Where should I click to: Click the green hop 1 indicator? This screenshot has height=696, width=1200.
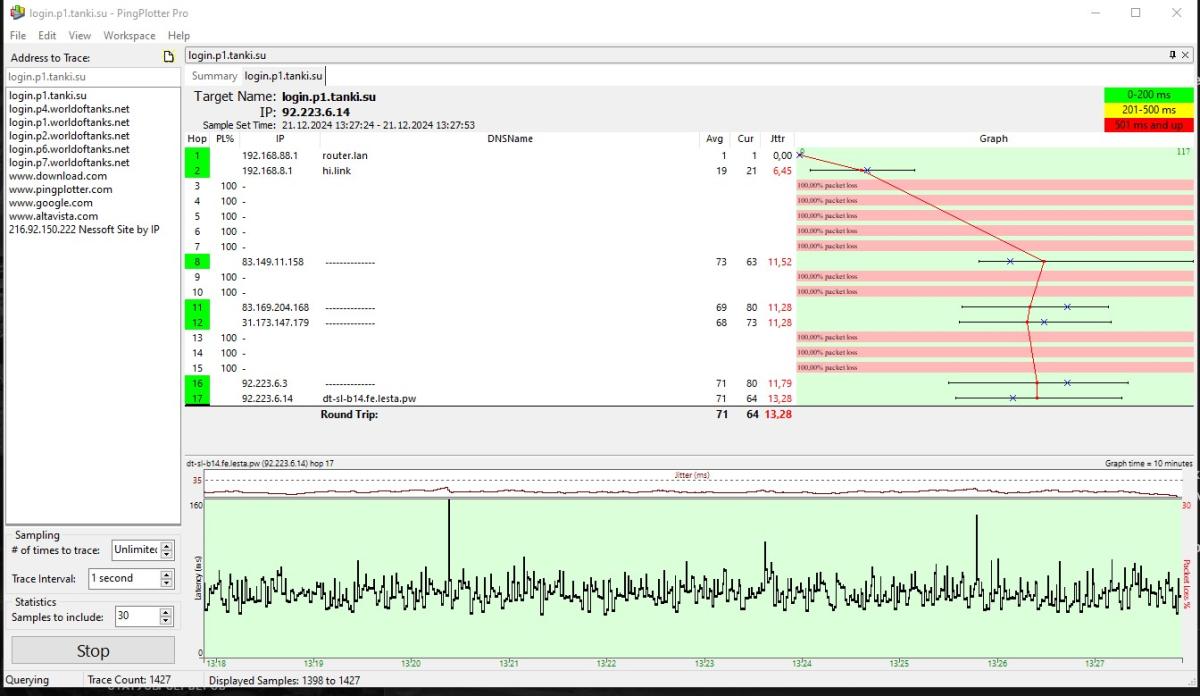point(197,156)
